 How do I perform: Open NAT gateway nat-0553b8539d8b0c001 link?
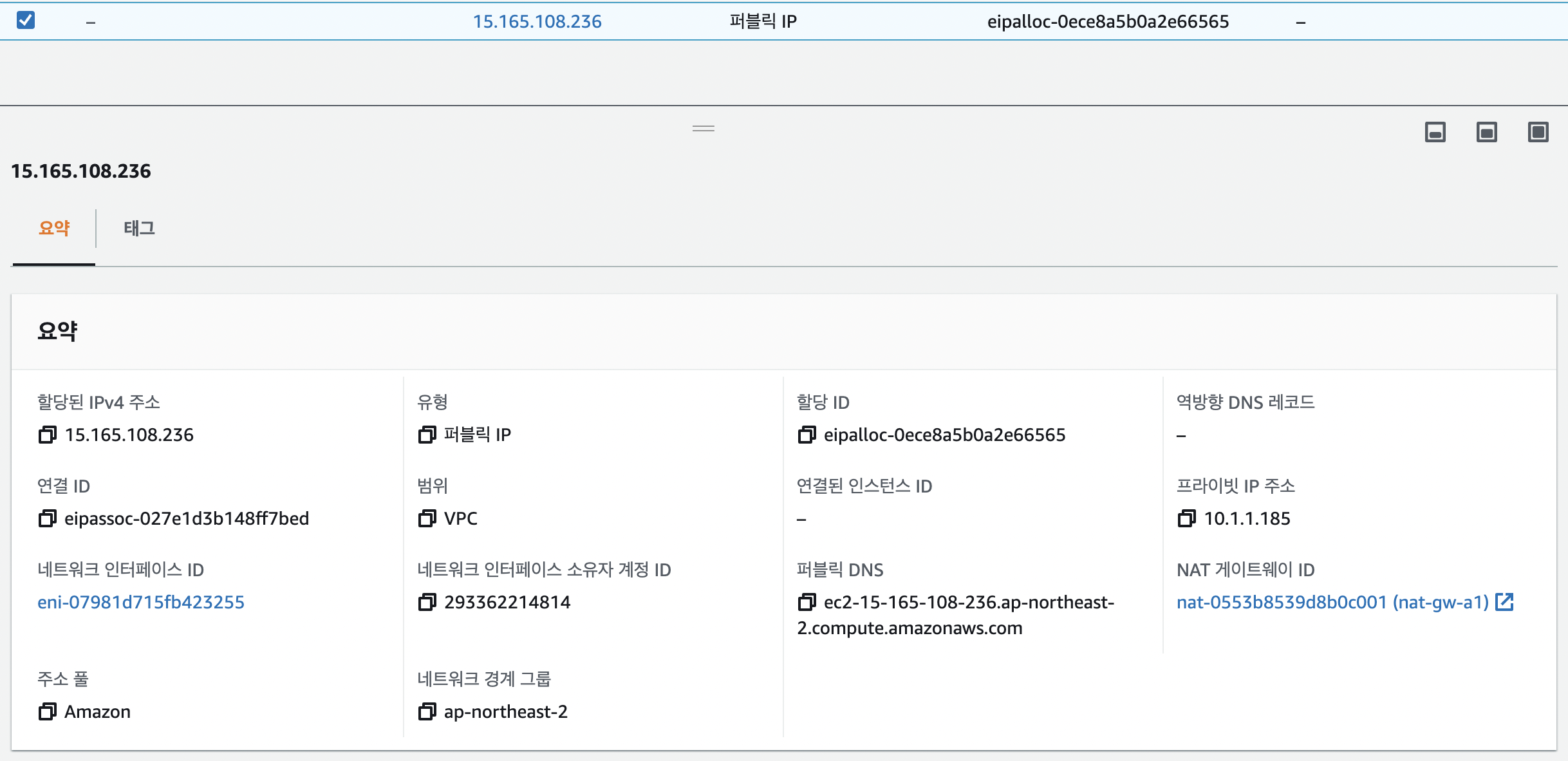click(x=1332, y=603)
